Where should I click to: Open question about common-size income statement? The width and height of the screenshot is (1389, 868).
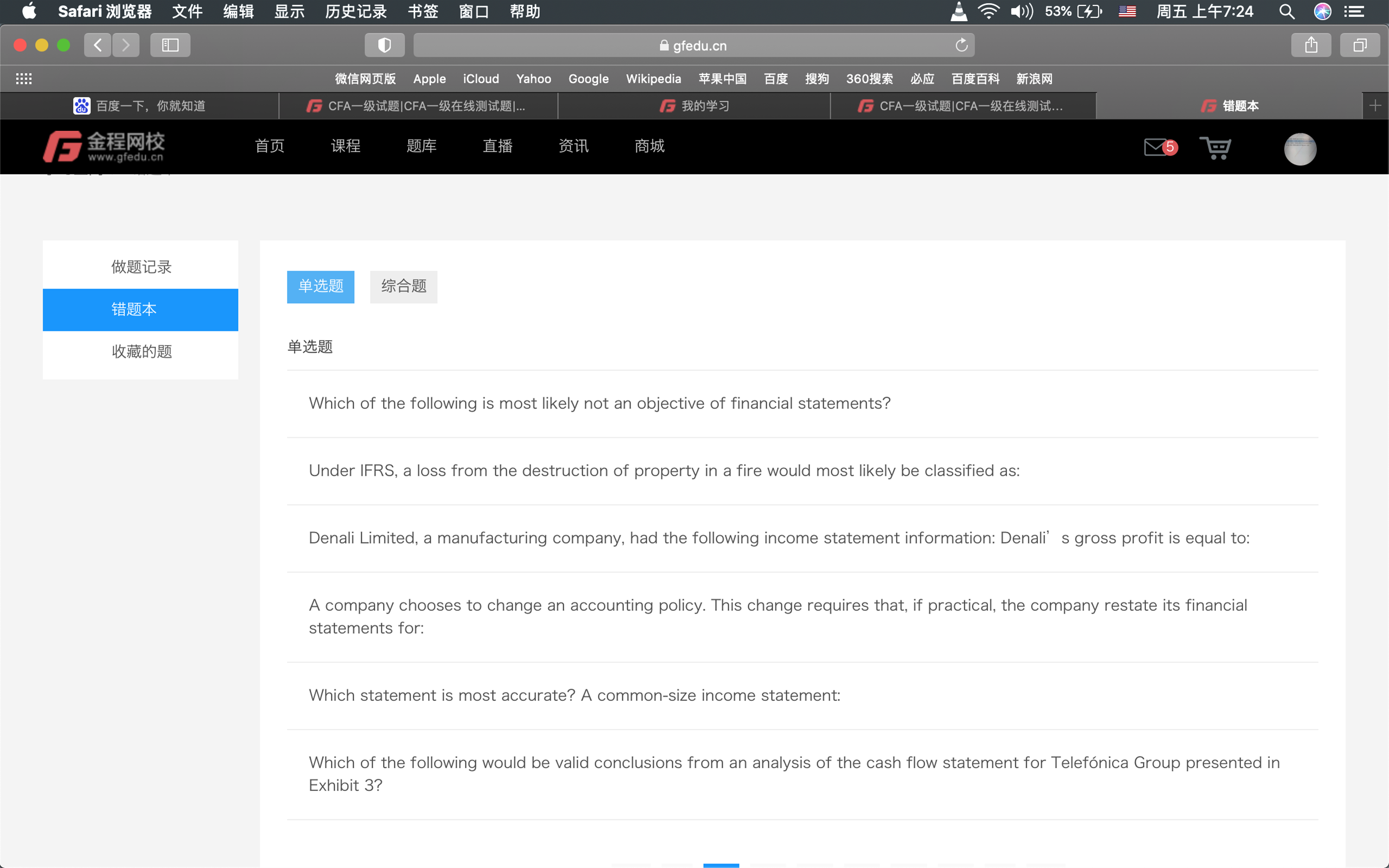tap(574, 695)
